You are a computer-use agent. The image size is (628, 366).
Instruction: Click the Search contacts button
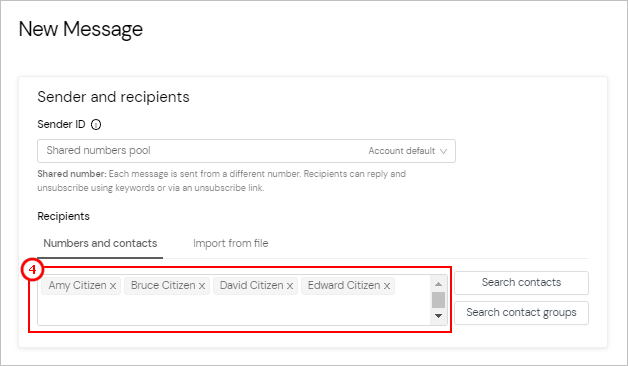[x=521, y=283]
